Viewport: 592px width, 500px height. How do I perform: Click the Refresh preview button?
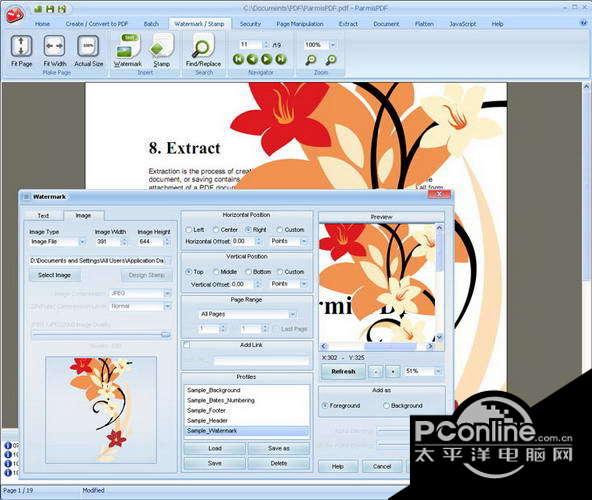tap(343, 372)
